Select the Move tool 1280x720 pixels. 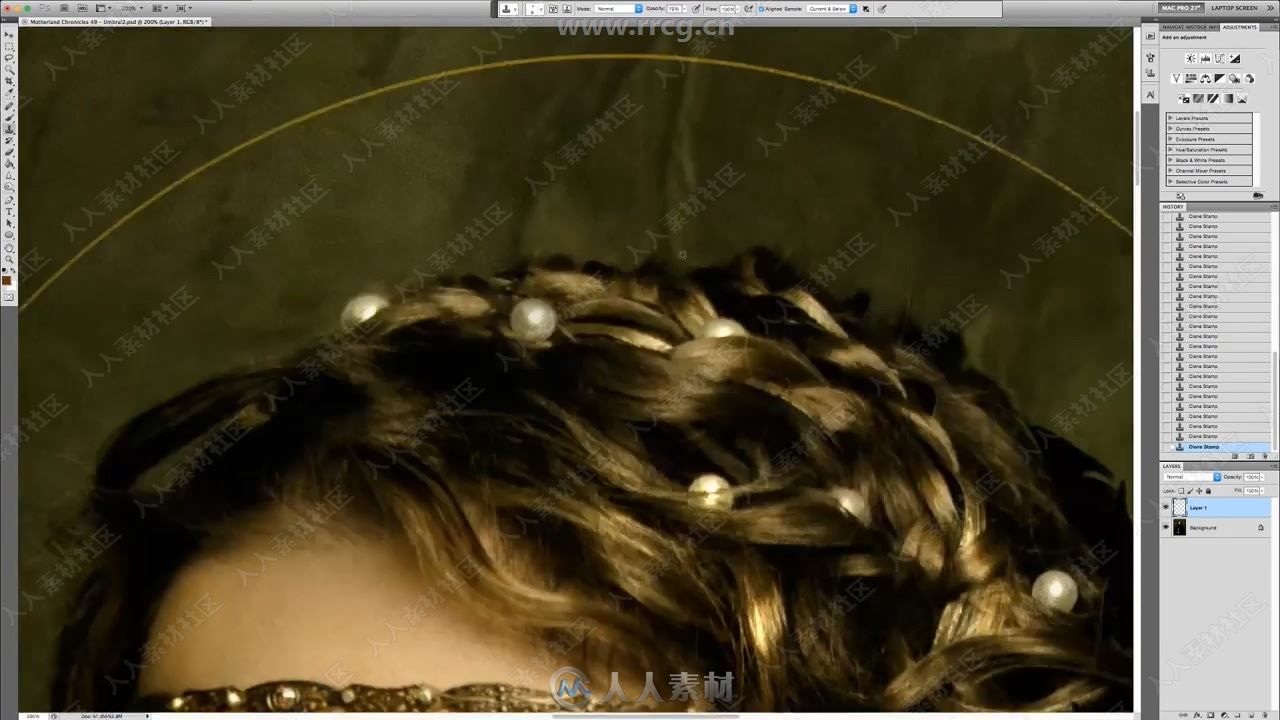tap(9, 35)
